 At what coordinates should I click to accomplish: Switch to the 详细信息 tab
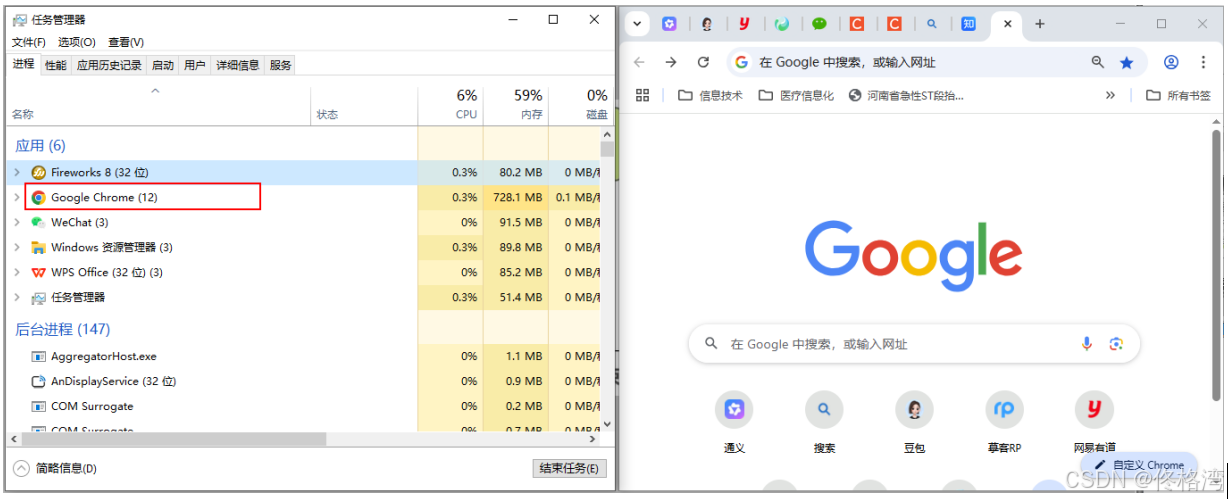[x=238, y=65]
